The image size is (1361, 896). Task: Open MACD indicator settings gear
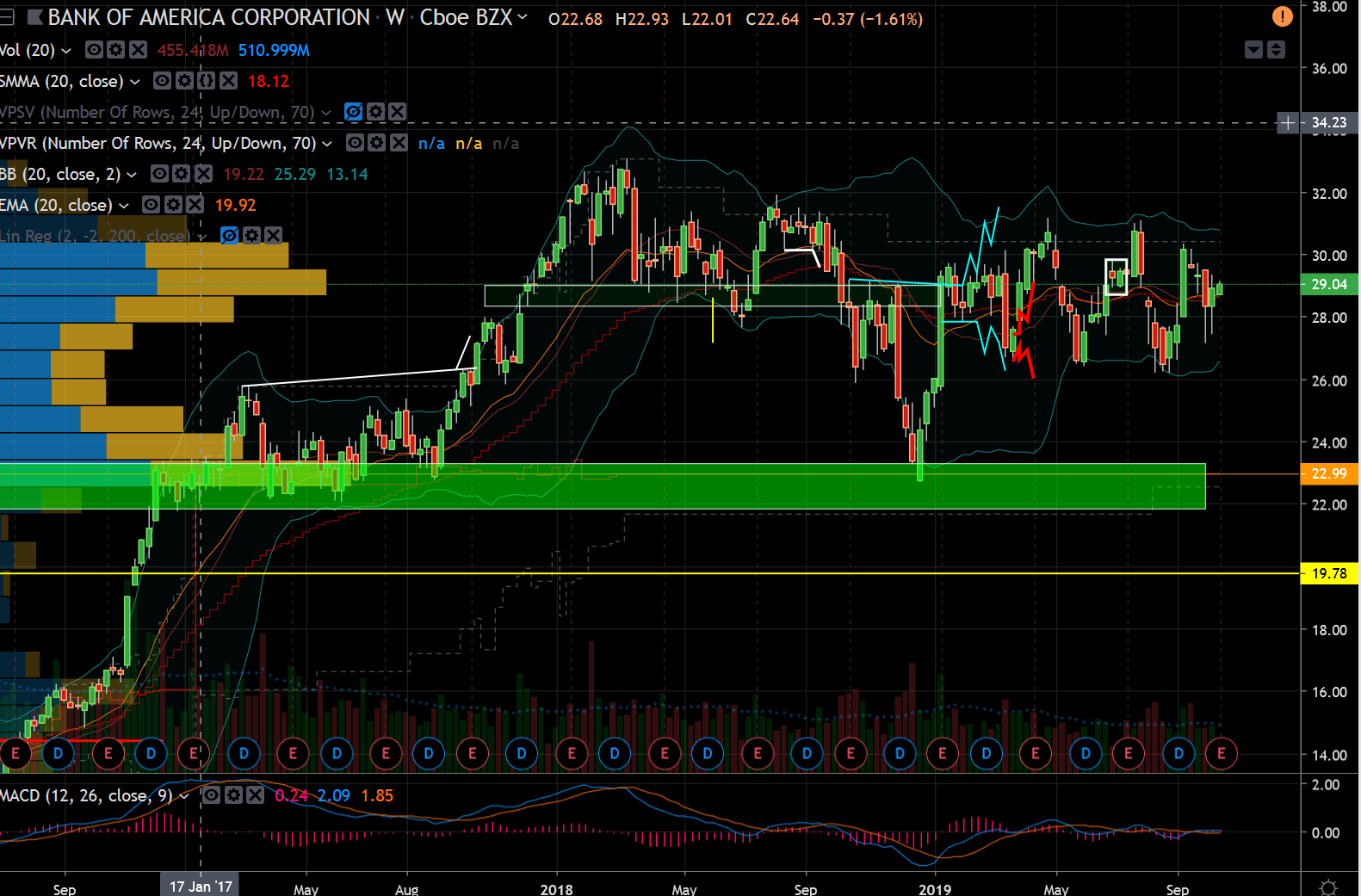(233, 795)
